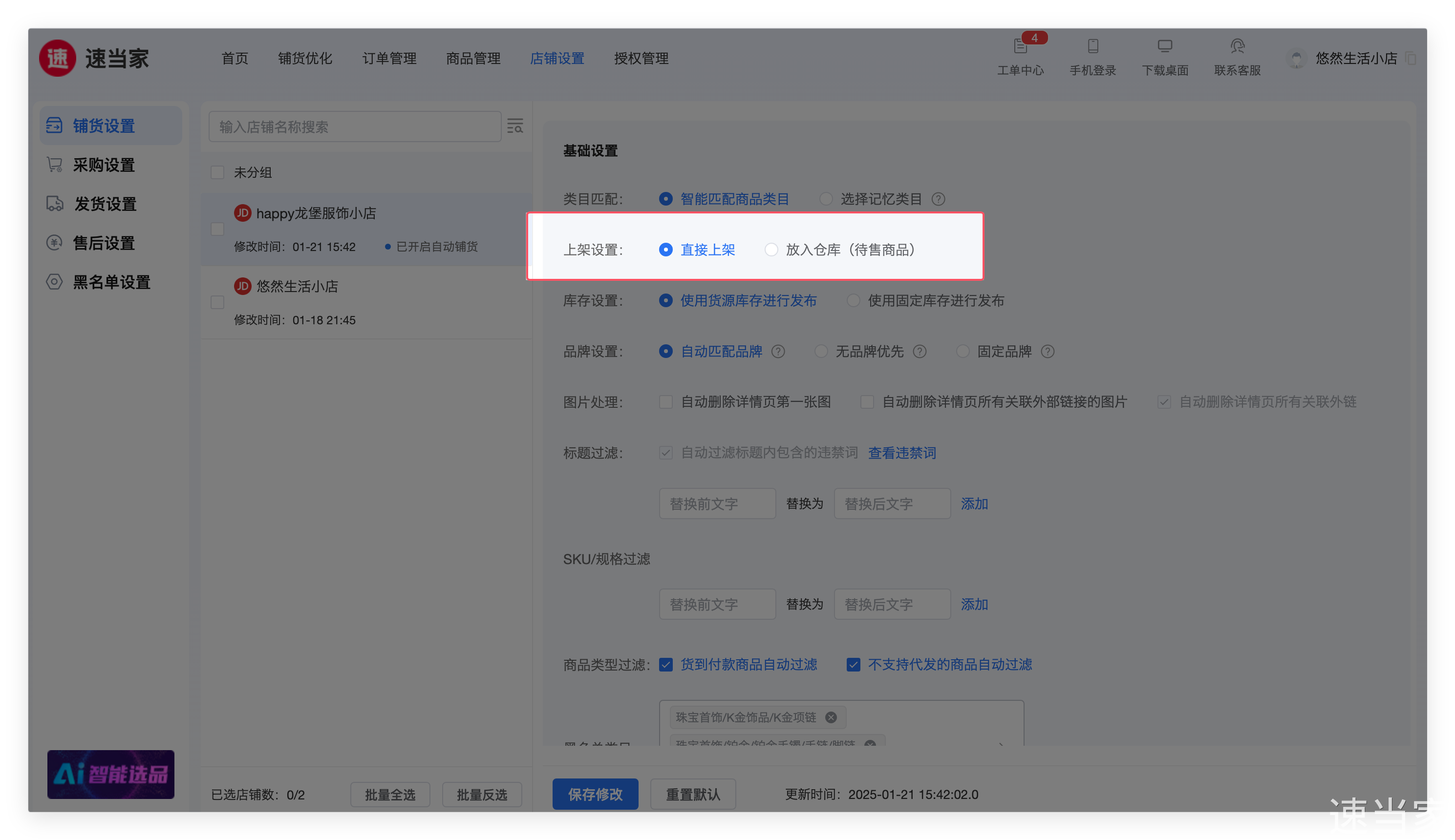Image resolution: width=1455 pixels, height=840 pixels.
Task: Click the 重置默认 button
Action: (x=693, y=794)
